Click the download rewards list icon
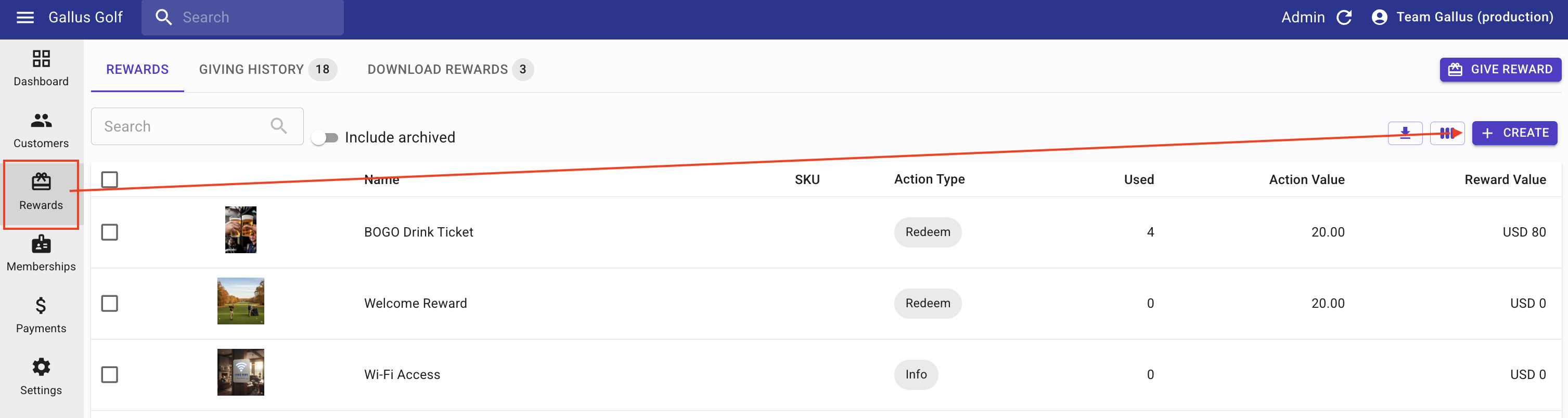Screen dimensions: 1568x418 tap(1405, 133)
